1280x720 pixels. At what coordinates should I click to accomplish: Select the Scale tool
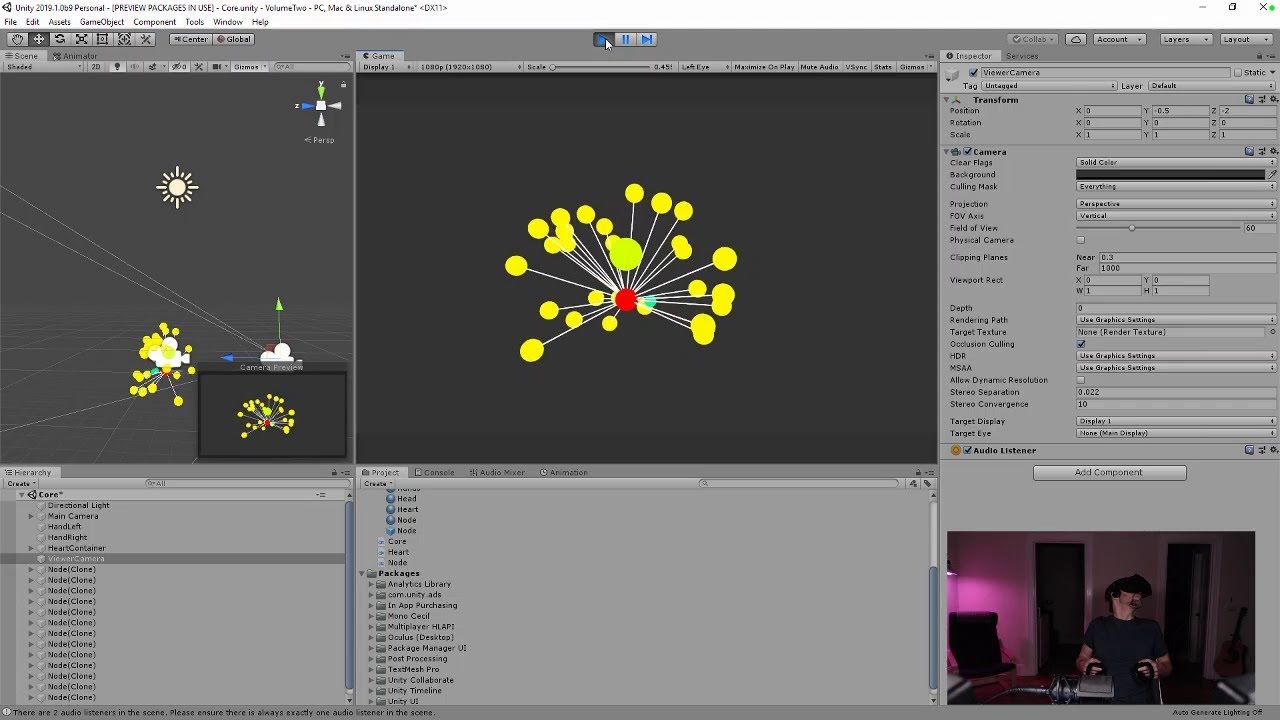(81, 39)
